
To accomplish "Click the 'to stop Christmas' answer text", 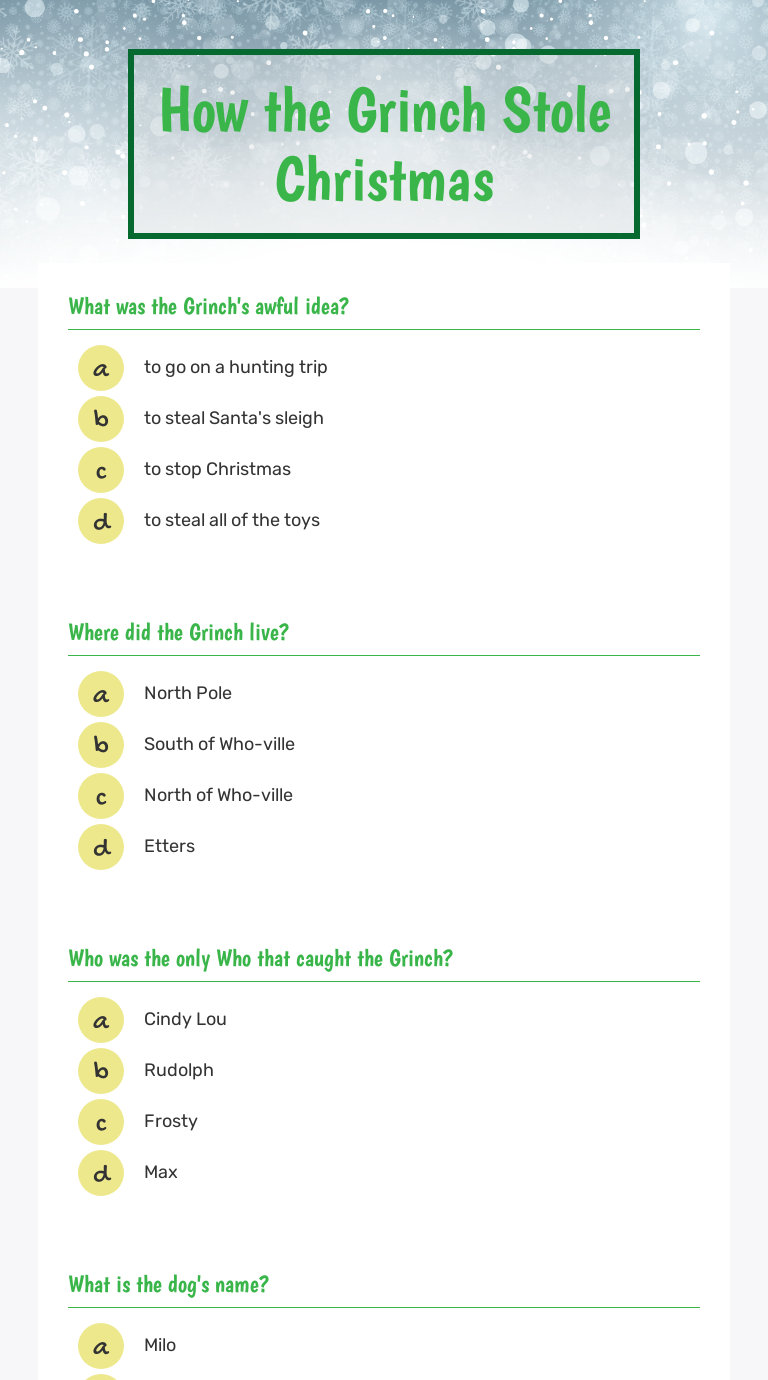I will tap(217, 469).
